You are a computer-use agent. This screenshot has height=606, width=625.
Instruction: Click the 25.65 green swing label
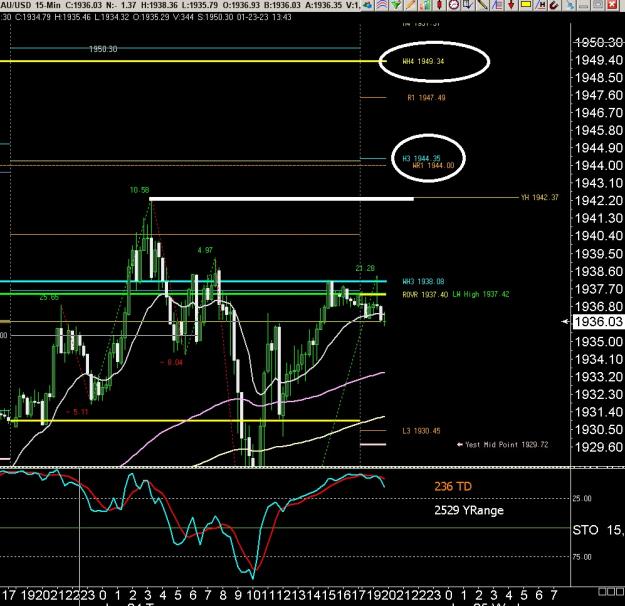(49, 297)
